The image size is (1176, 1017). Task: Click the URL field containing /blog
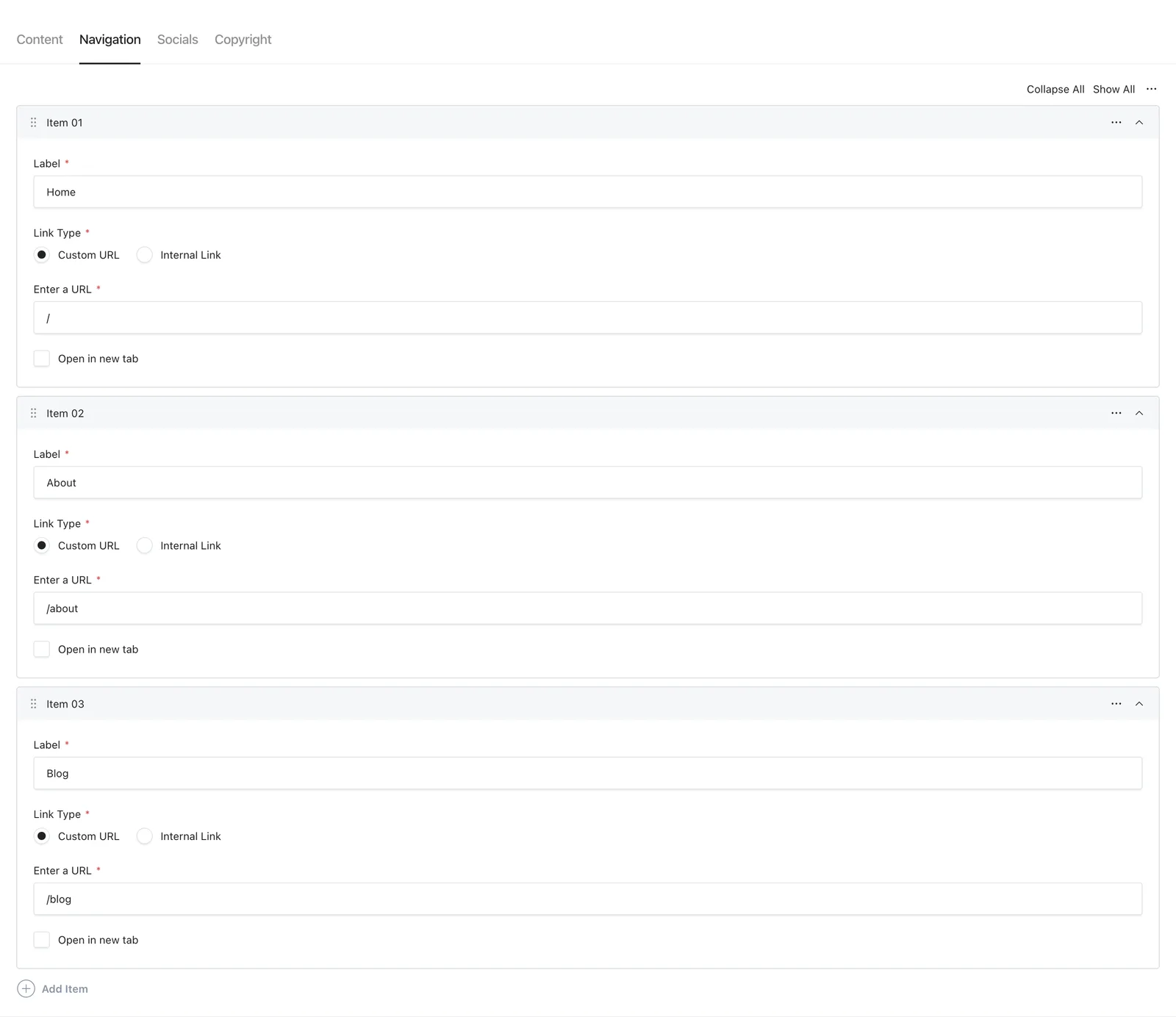[x=587, y=899]
